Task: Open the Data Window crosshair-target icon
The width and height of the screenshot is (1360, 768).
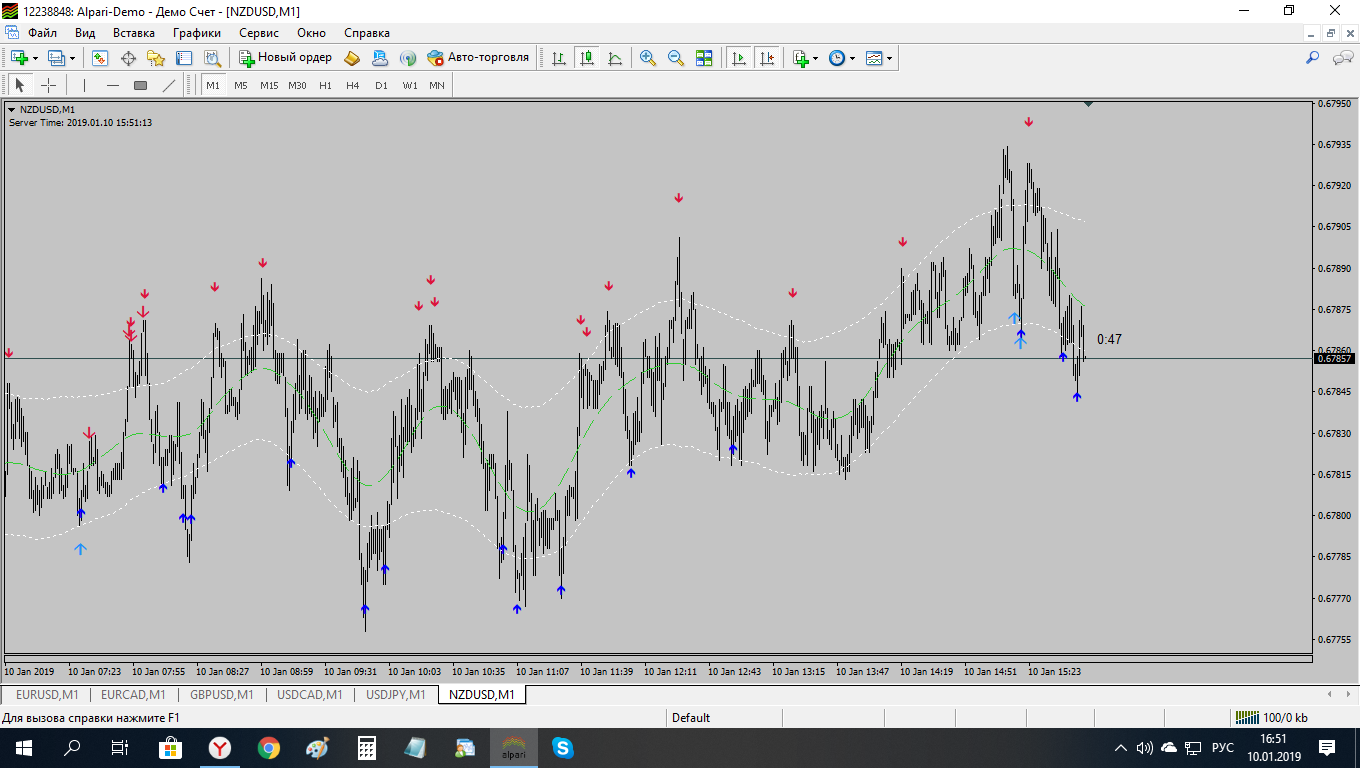Action: point(128,58)
